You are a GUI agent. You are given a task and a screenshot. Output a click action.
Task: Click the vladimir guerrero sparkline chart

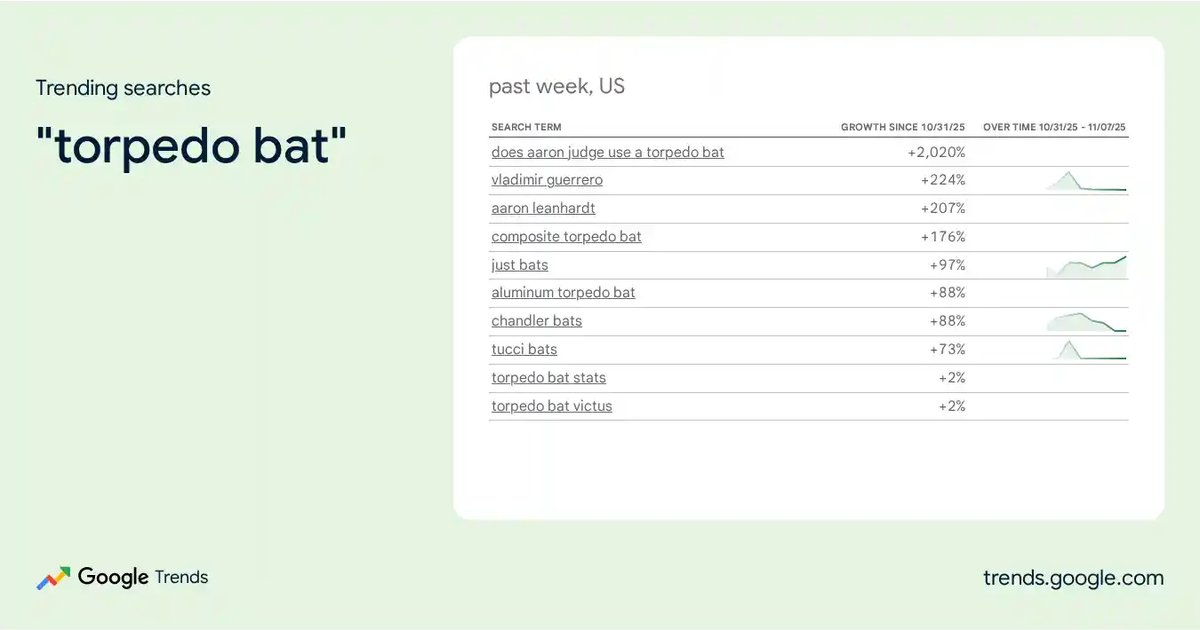1086,181
